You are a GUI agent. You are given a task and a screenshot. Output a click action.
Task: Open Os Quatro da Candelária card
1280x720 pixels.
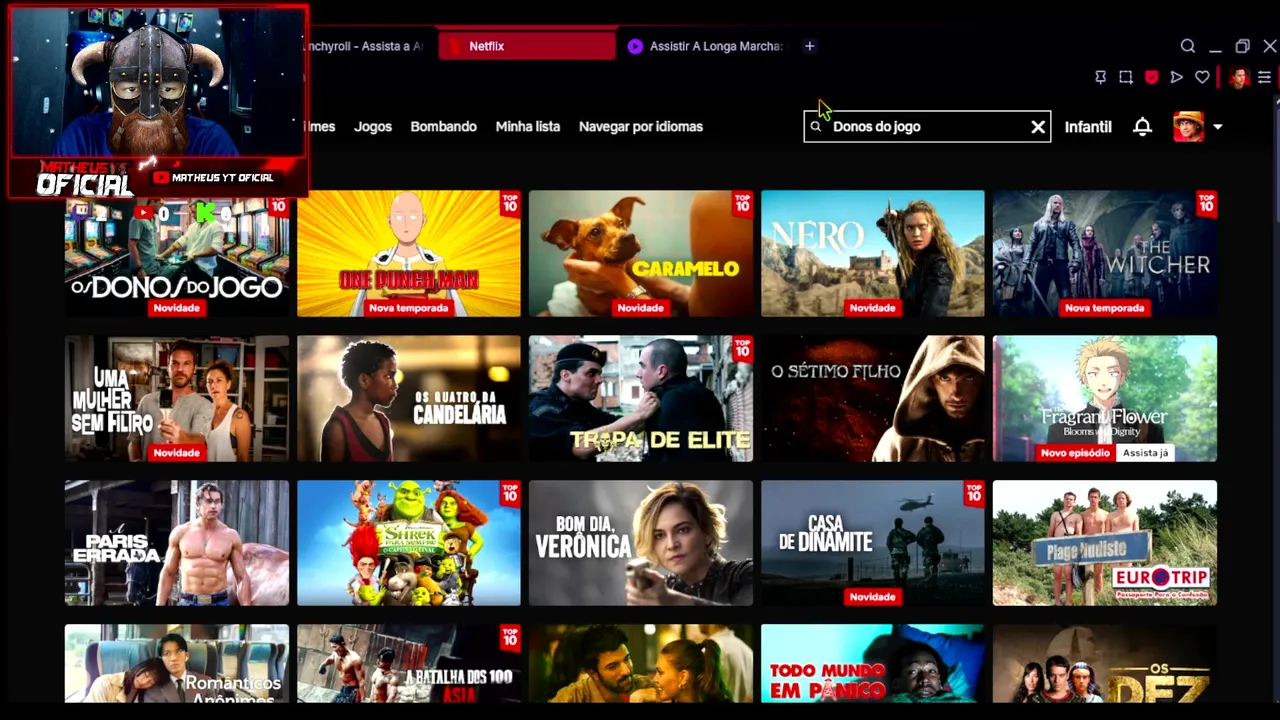[x=409, y=399]
